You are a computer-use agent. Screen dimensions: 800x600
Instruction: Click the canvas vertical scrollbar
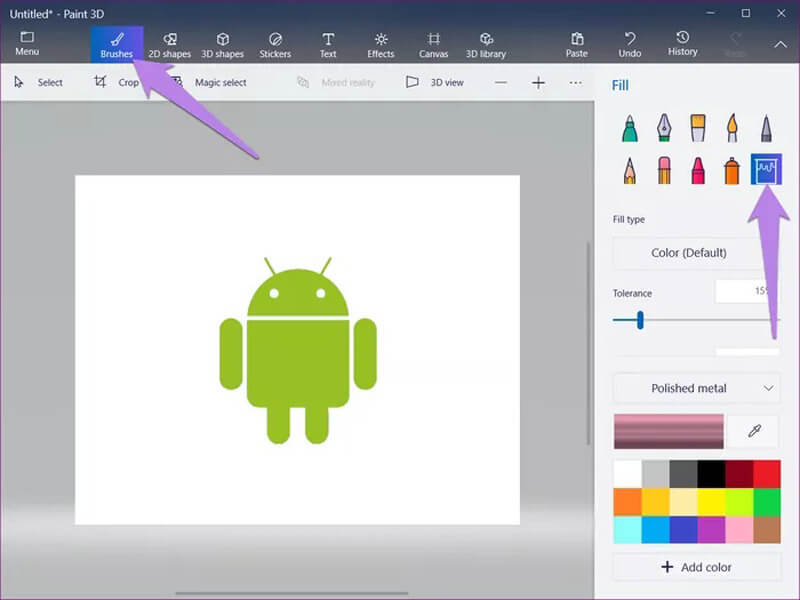point(588,343)
